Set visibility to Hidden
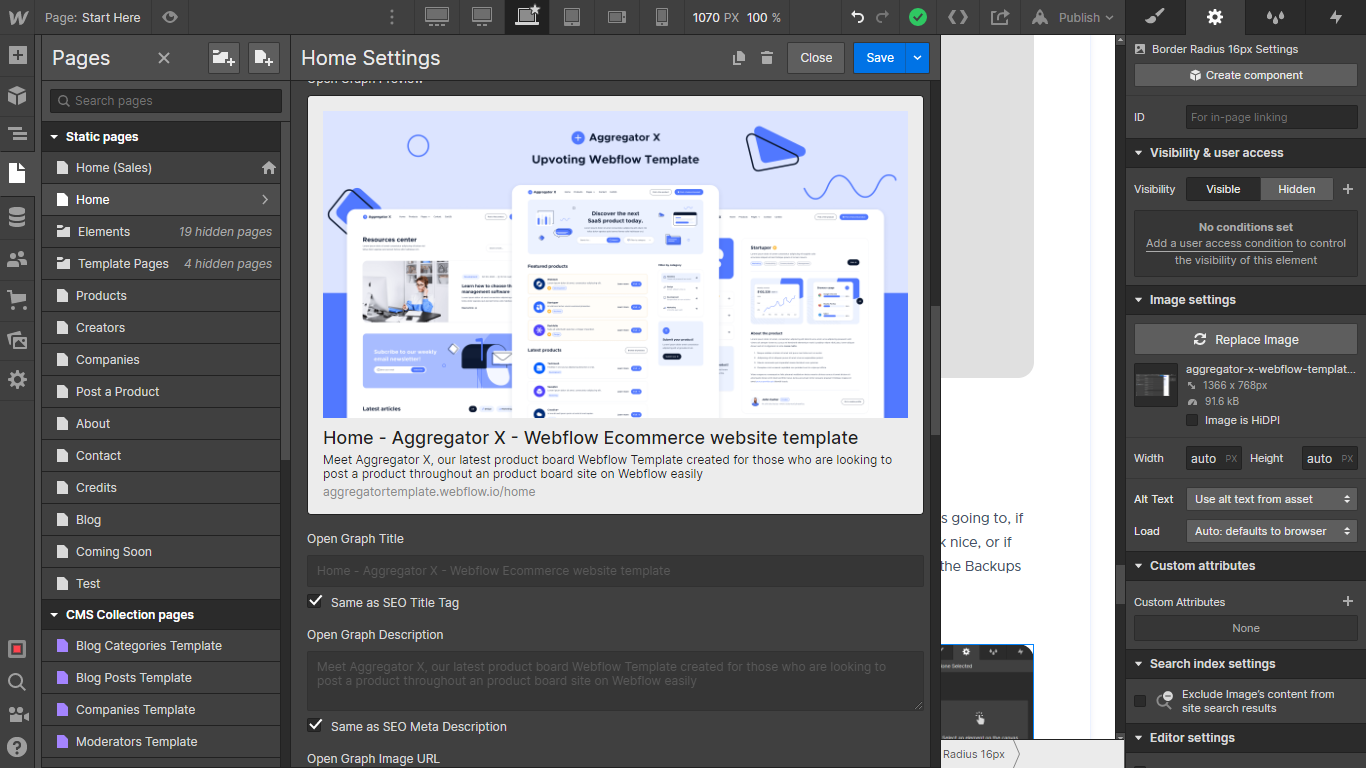The image size is (1366, 768). pyautogui.click(x=1297, y=189)
